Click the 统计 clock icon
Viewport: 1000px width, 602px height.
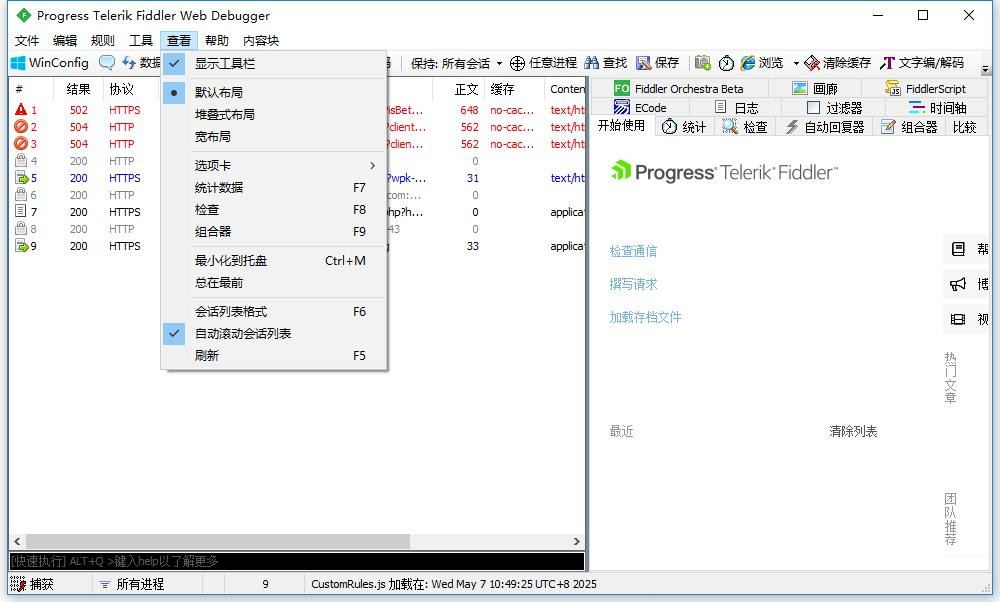669,126
